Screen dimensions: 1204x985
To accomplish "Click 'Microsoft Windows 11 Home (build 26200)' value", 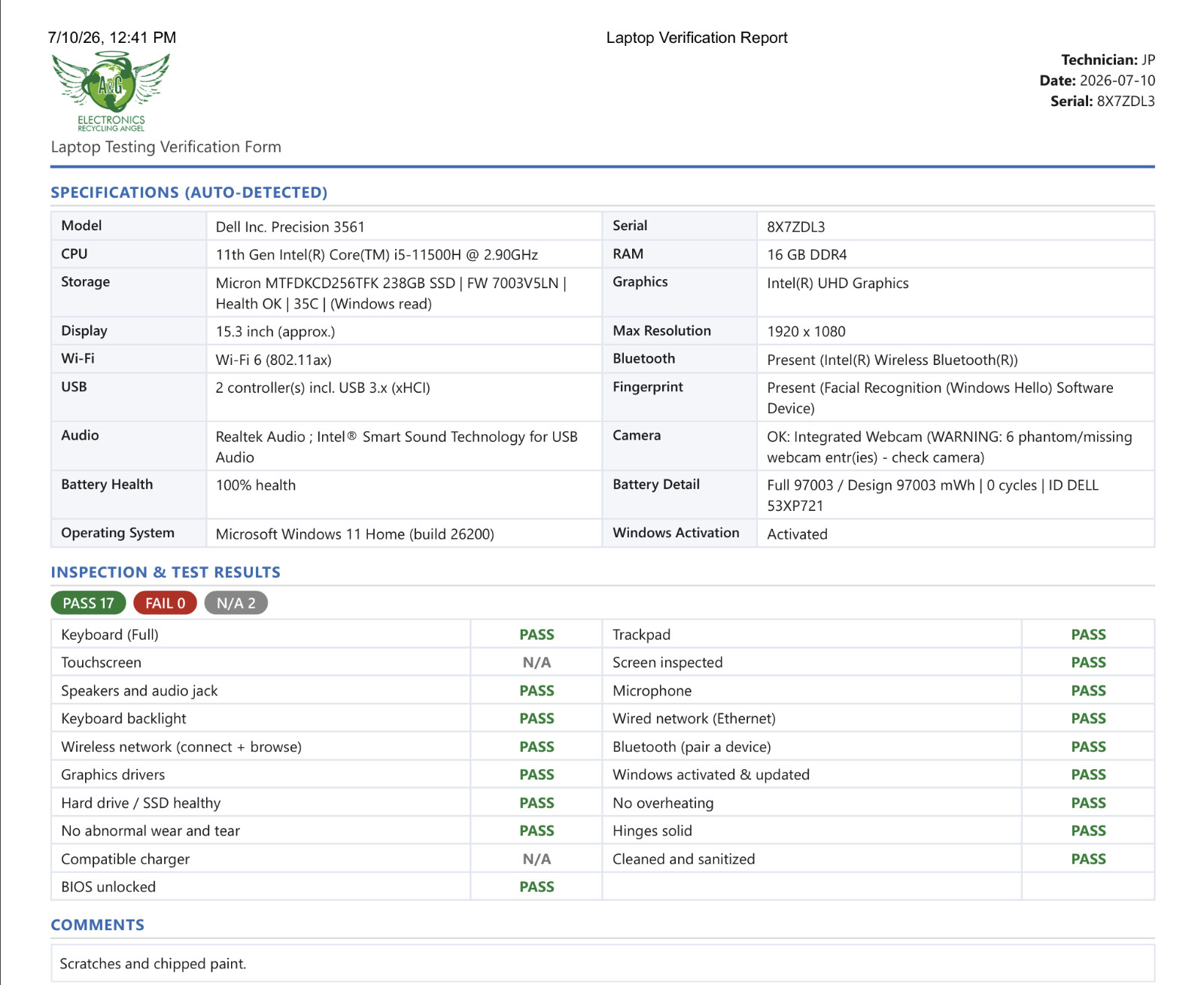I will point(354,534).
